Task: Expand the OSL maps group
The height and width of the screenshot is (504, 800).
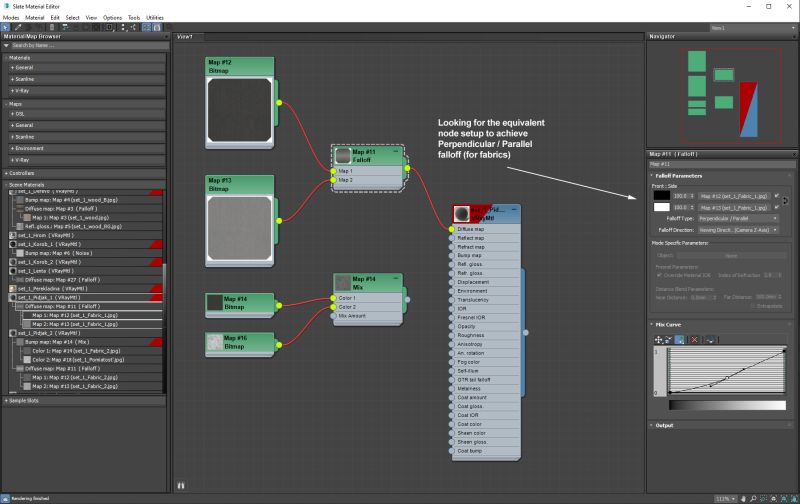Action: [x=87, y=114]
